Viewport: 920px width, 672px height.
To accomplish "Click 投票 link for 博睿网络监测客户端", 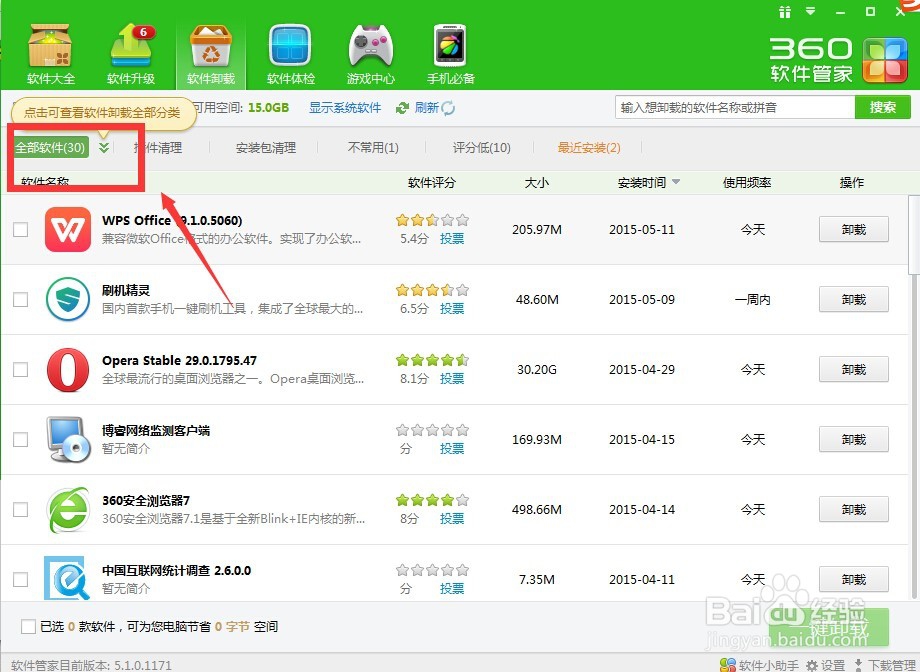I will 452,448.
